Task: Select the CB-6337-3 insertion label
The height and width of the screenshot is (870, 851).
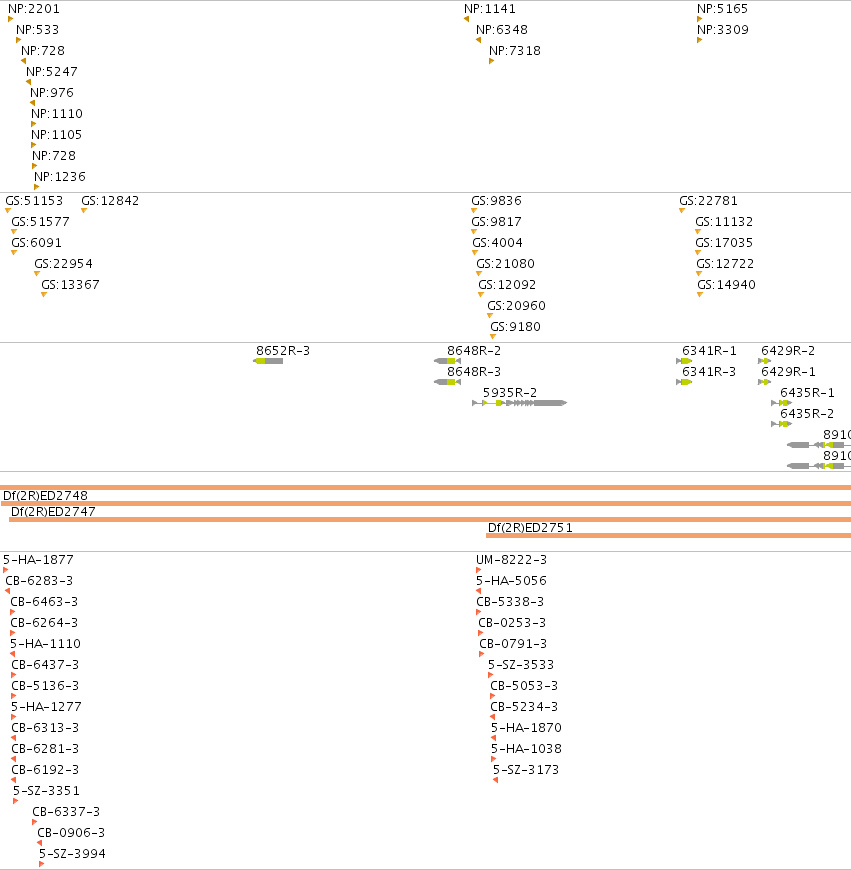Action: click(x=67, y=812)
